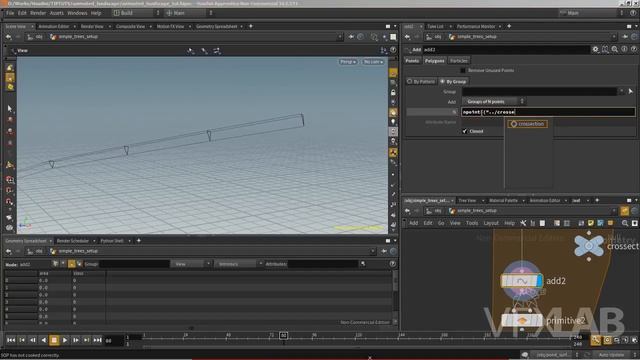640x360 pixels.
Task: Open the Windows menu
Action: click(x=77, y=13)
